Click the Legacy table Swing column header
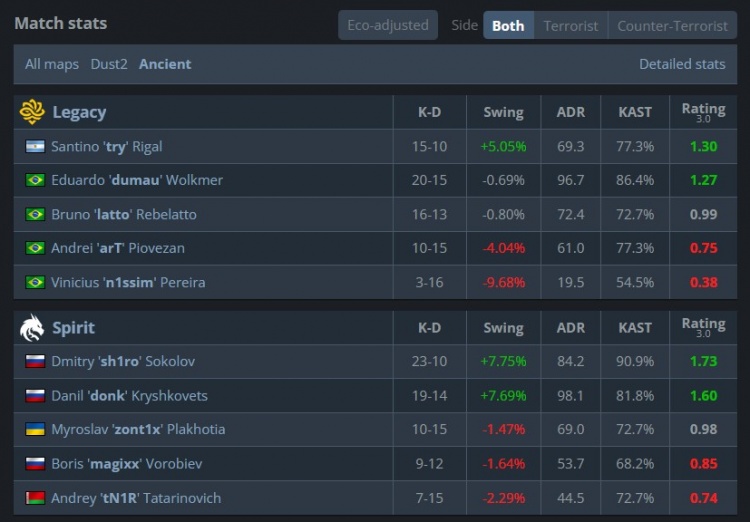 point(503,112)
